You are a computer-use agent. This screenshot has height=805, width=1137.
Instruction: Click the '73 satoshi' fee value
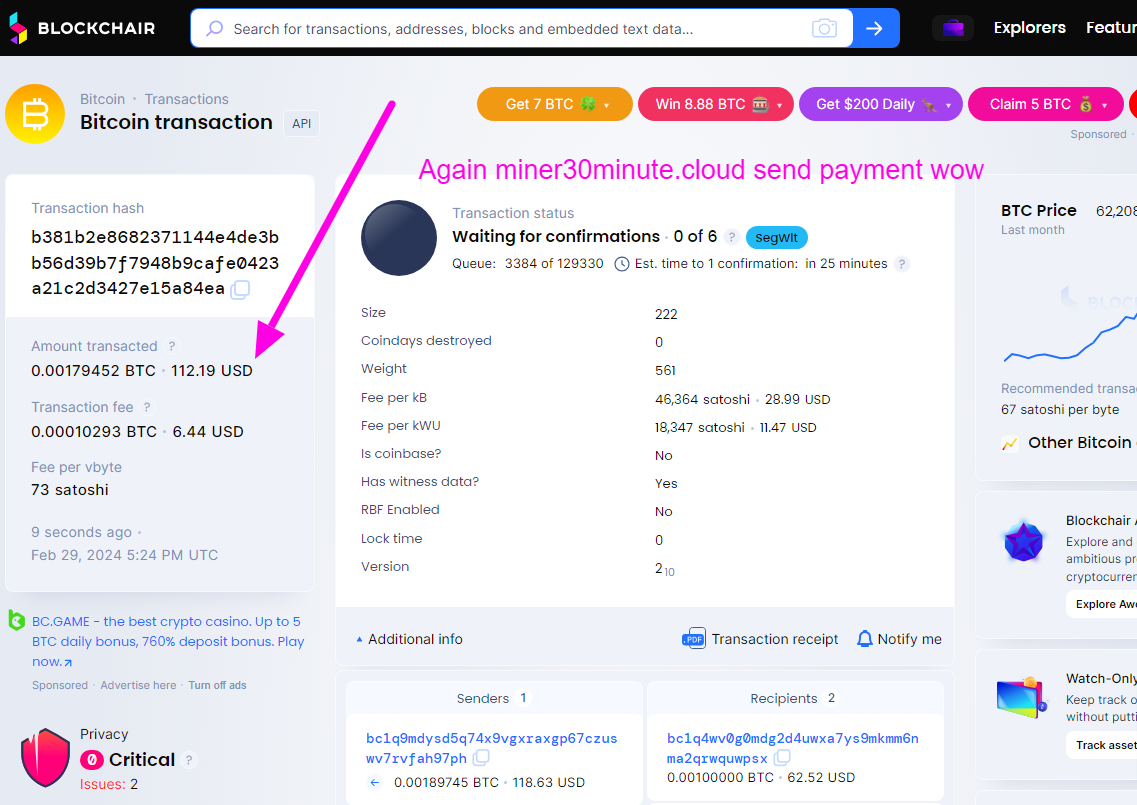coord(70,490)
